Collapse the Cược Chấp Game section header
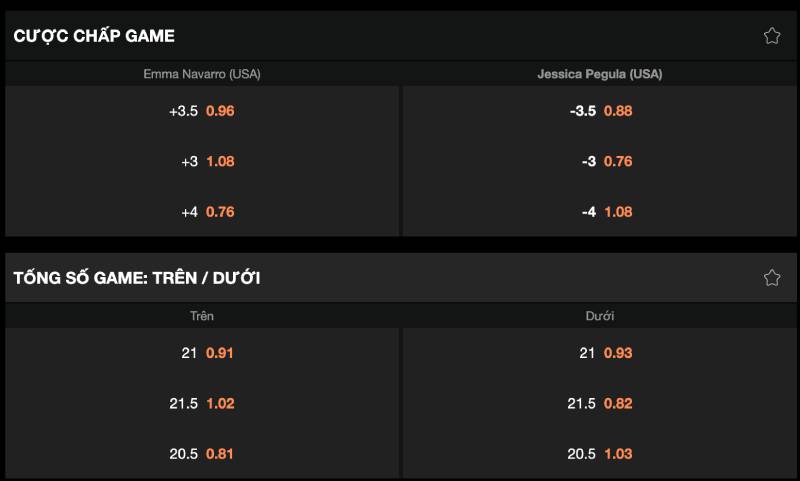800x481 pixels. click(x=95, y=36)
